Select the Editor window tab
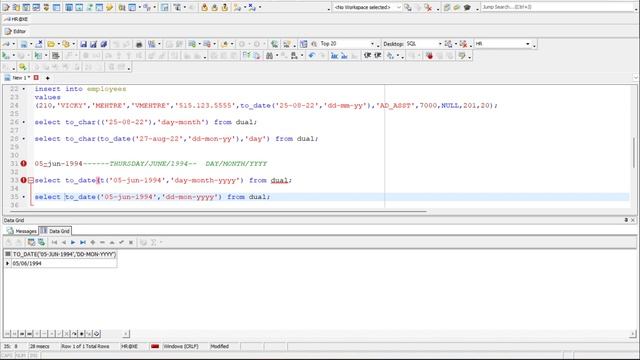 click(x=16, y=31)
